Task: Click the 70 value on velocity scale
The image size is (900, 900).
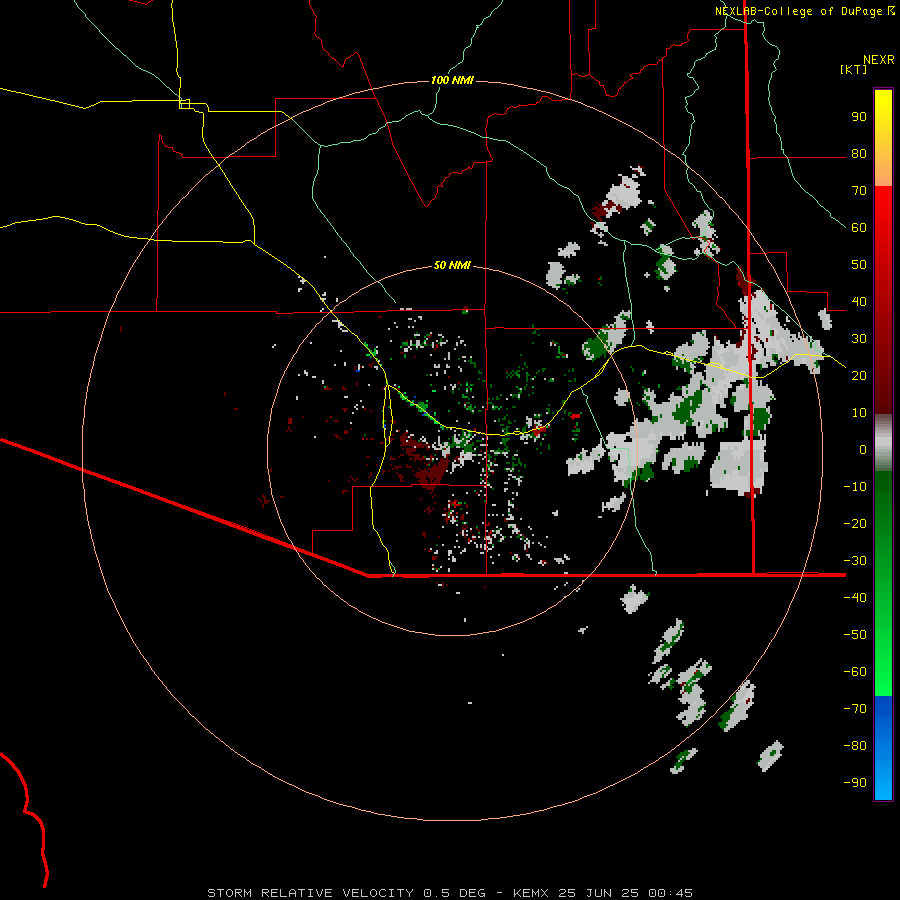Action: tap(859, 191)
